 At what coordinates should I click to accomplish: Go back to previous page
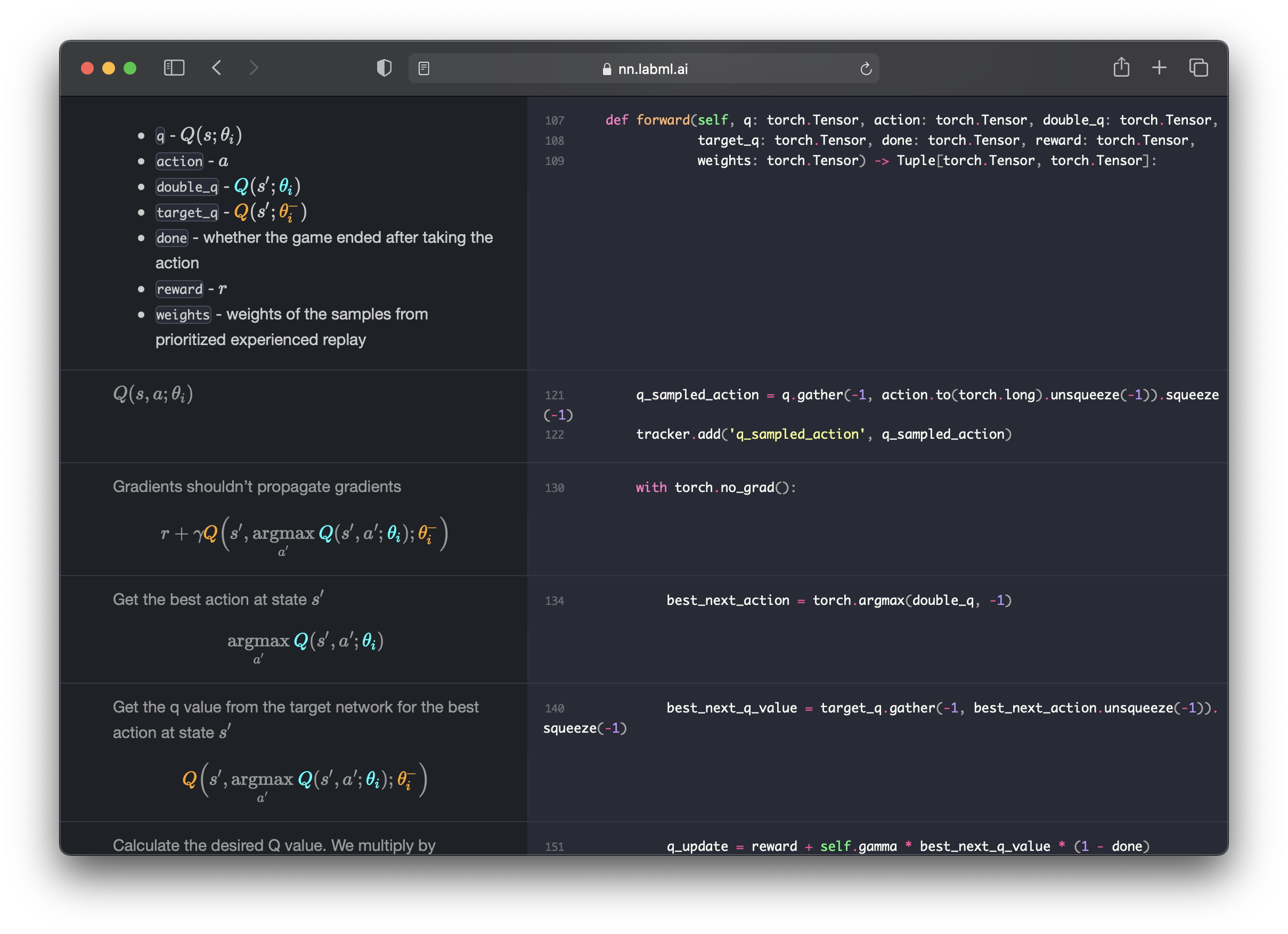coord(216,68)
